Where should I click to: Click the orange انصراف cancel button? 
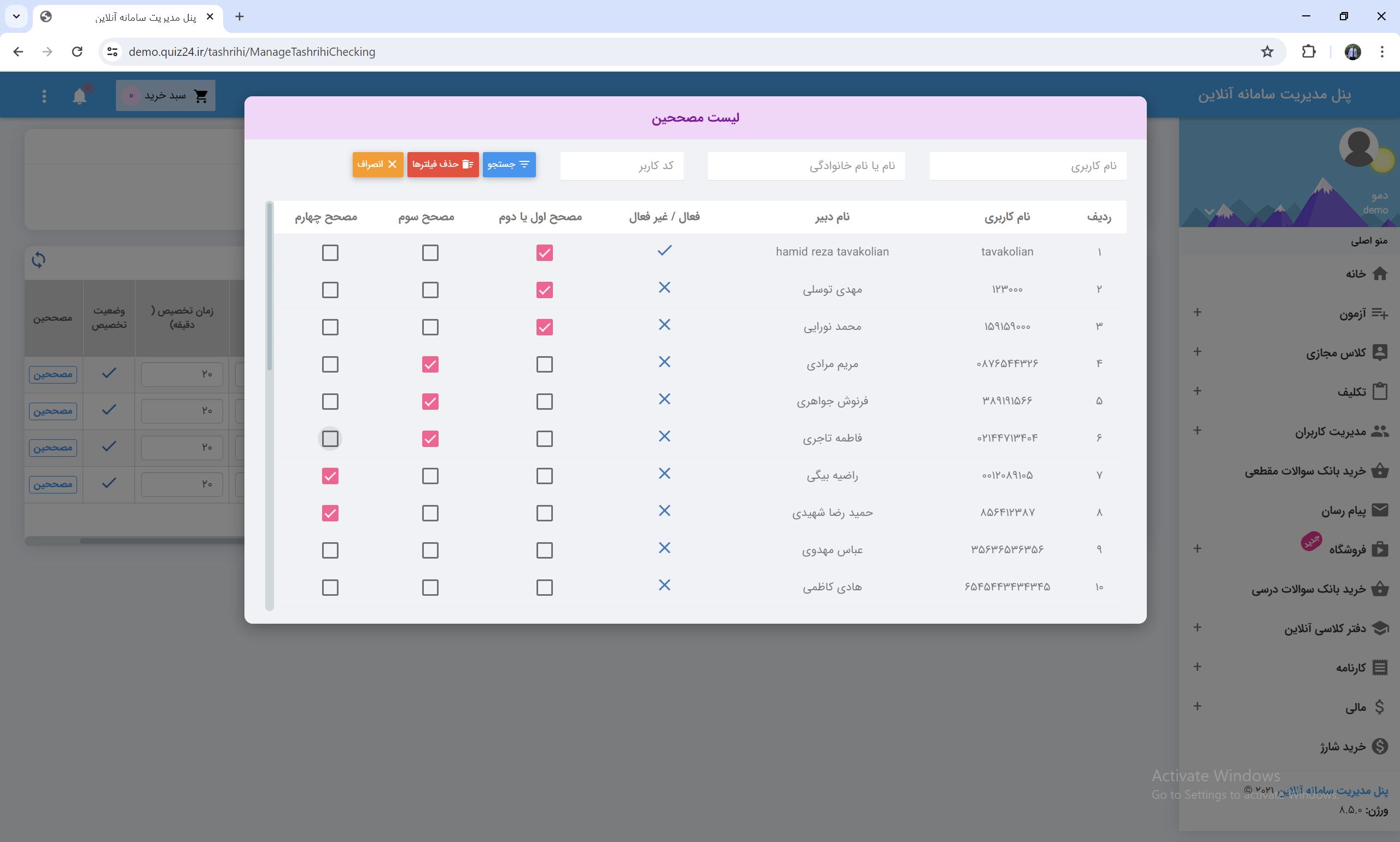click(x=378, y=165)
